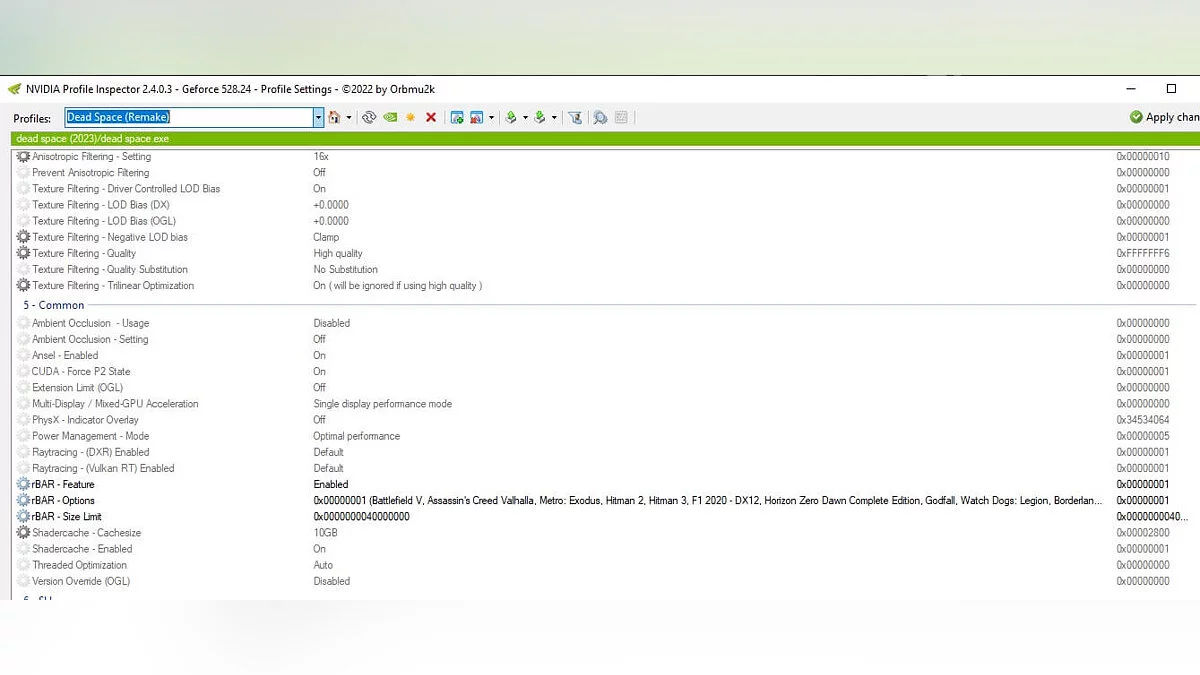Collapse the '5 - Common' settings group
The image size is (1200, 675).
click(x=54, y=305)
